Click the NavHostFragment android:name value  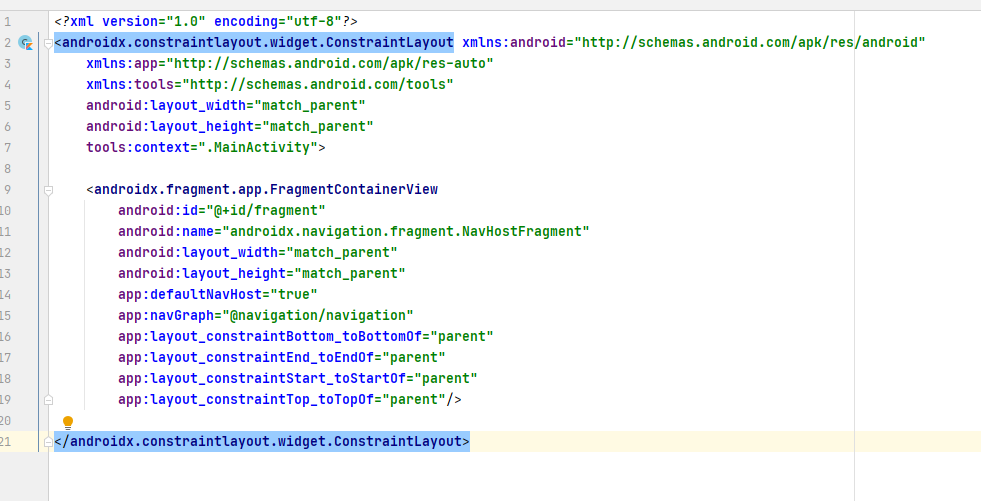[406, 231]
